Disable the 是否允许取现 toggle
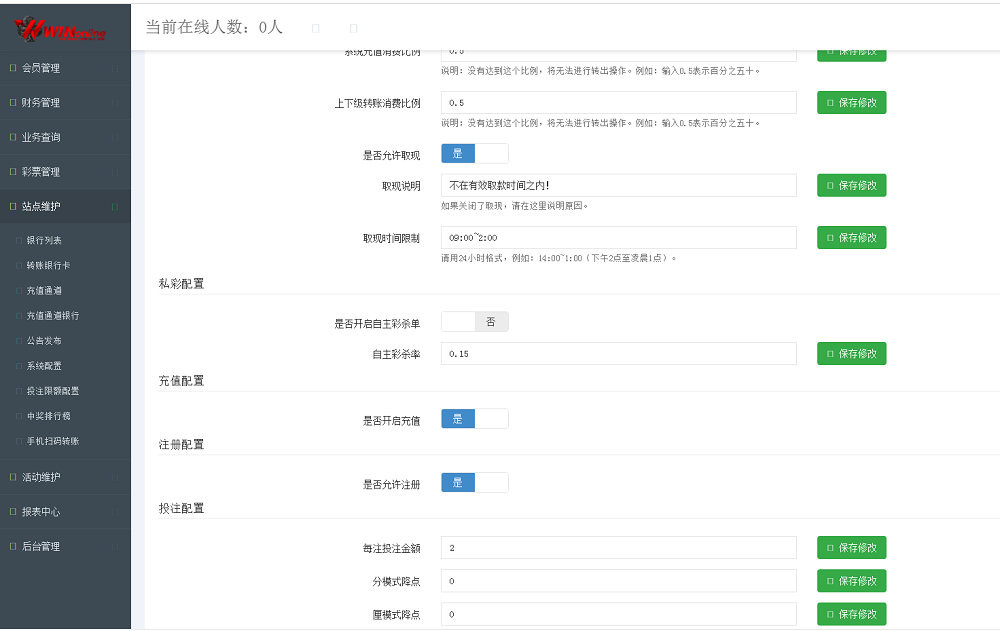1000x631 pixels. point(491,152)
